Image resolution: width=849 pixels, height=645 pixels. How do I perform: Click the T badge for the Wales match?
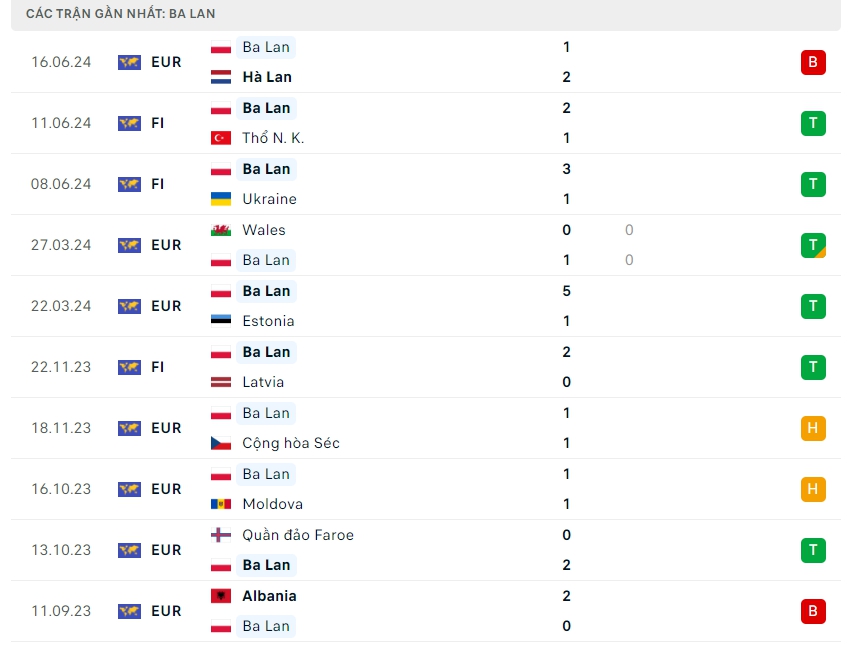click(813, 245)
